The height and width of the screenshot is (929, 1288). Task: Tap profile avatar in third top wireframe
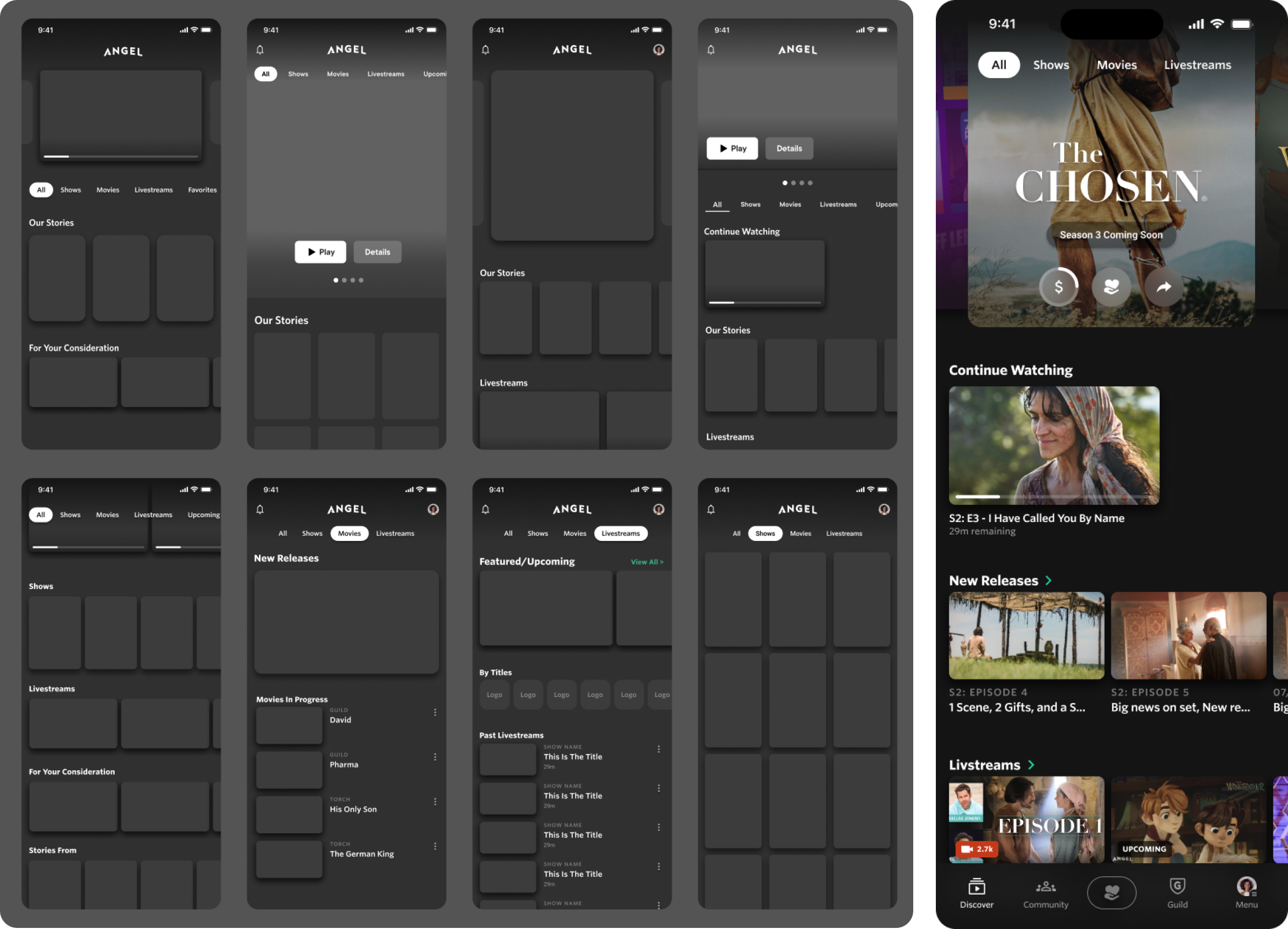click(659, 50)
